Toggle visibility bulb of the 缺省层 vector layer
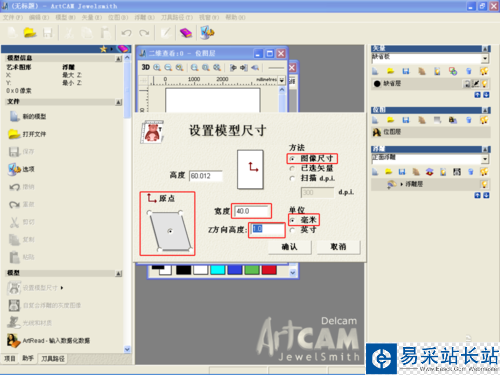500x375 pixels. [484, 84]
